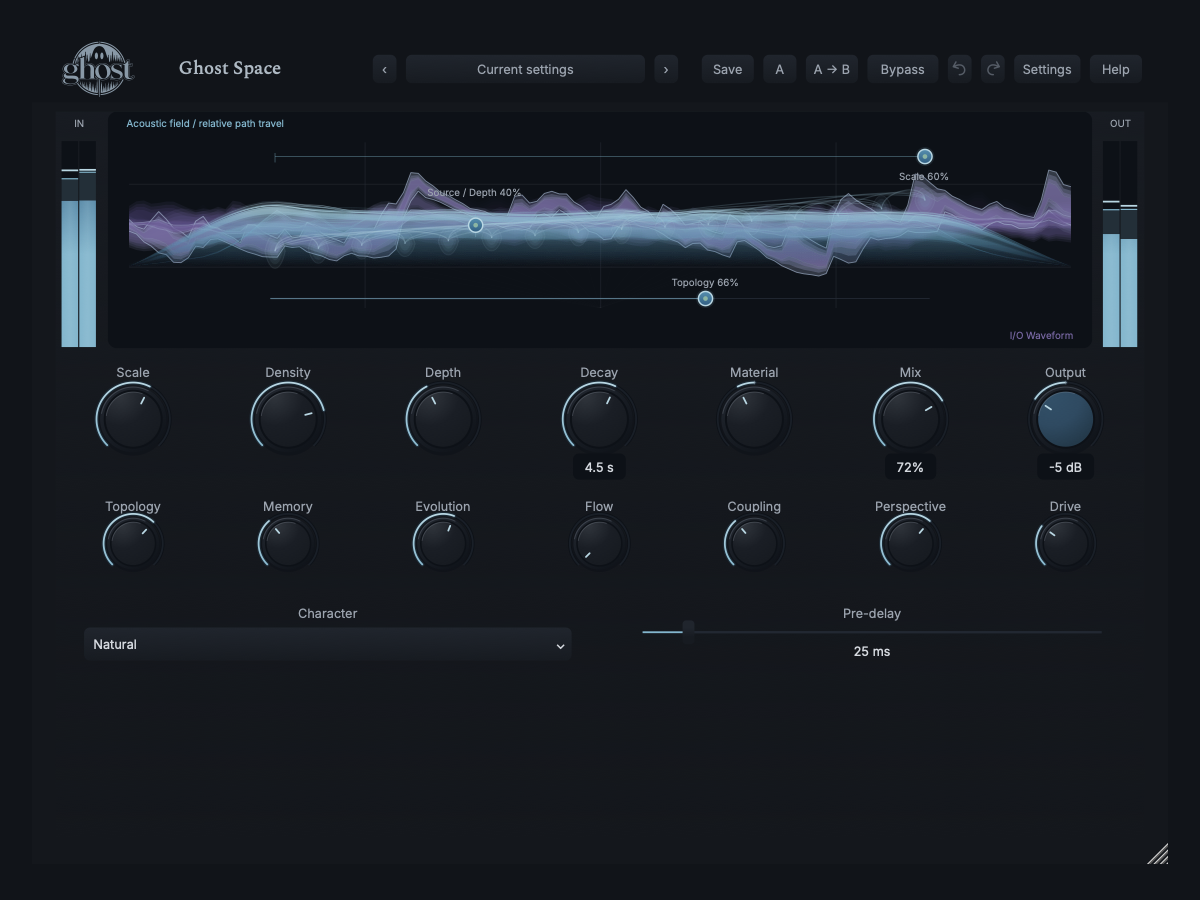
Task: Toggle the A state button
Action: pos(780,69)
